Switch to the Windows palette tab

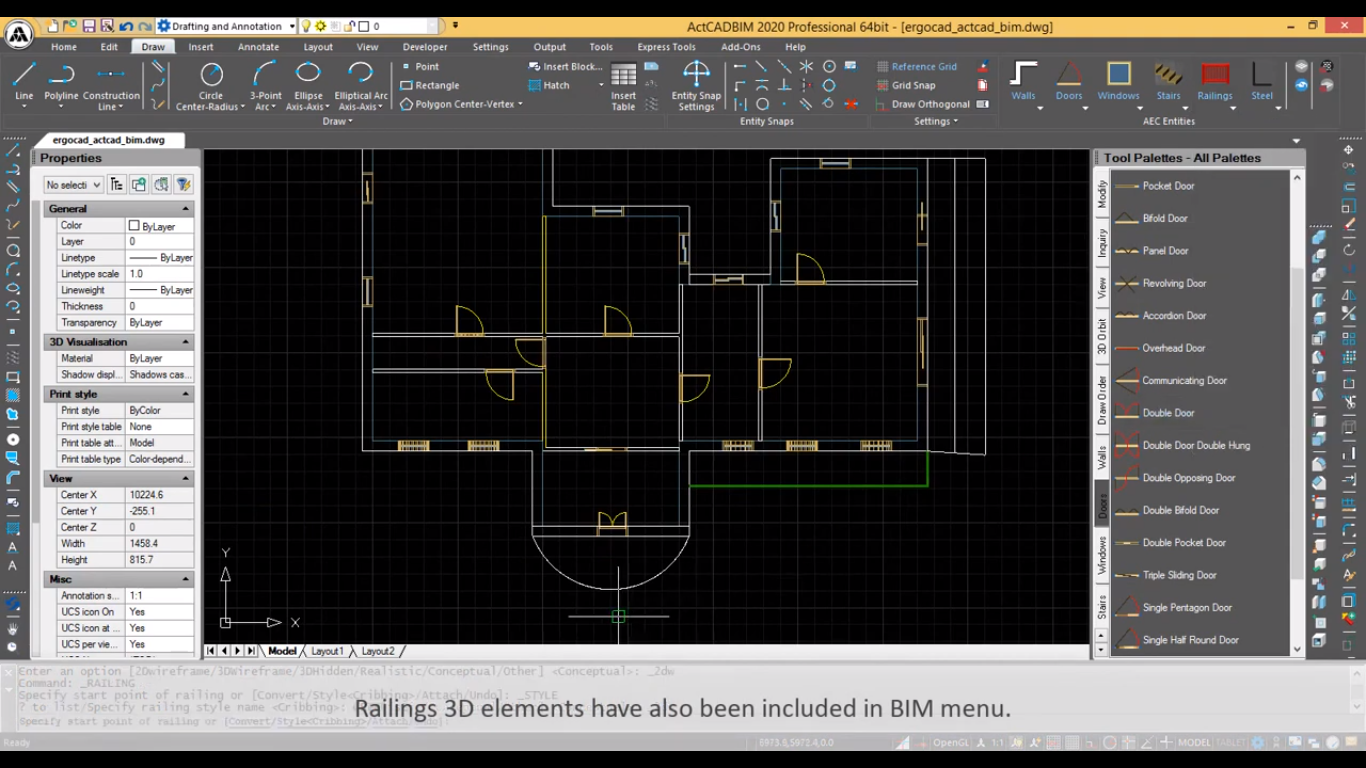[x=1102, y=555]
